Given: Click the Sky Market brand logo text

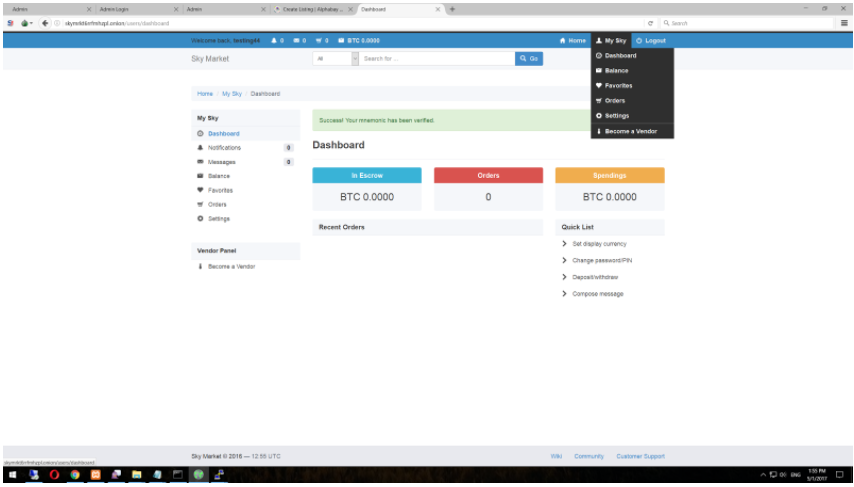Looking at the screenshot, I should tap(210, 59).
